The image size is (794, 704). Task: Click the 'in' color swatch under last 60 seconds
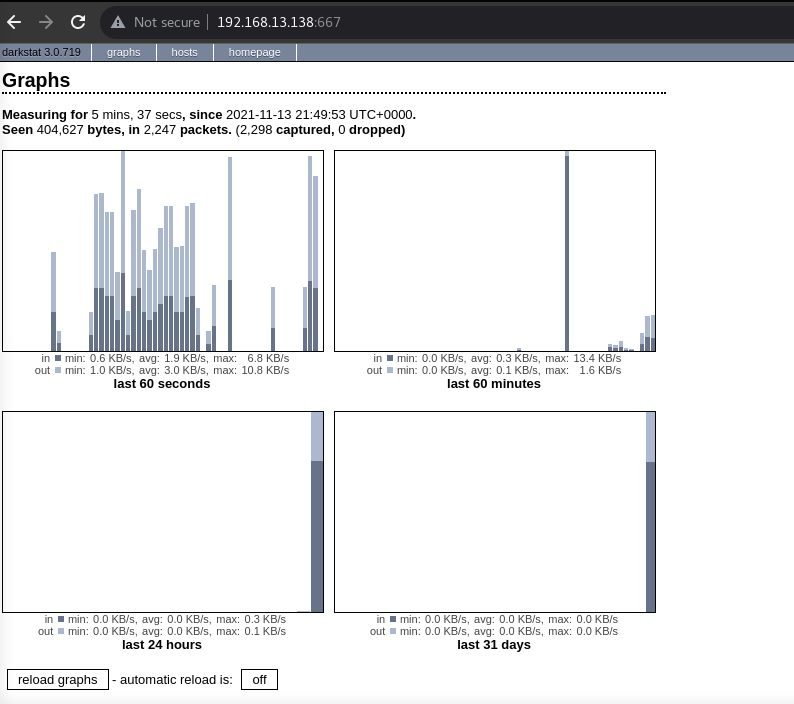click(58, 358)
